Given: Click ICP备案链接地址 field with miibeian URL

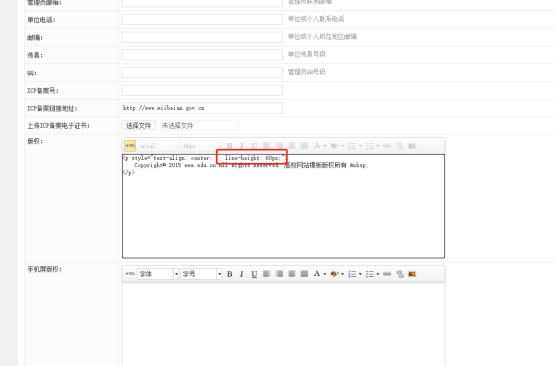Looking at the screenshot, I should (202, 108).
